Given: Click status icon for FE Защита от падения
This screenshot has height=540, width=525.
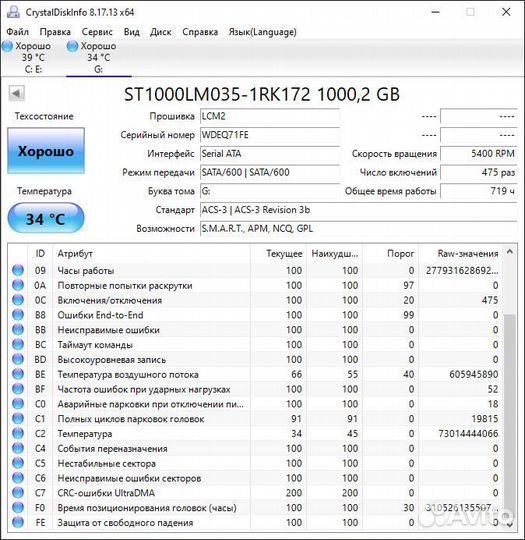Looking at the screenshot, I should tap(18, 522).
